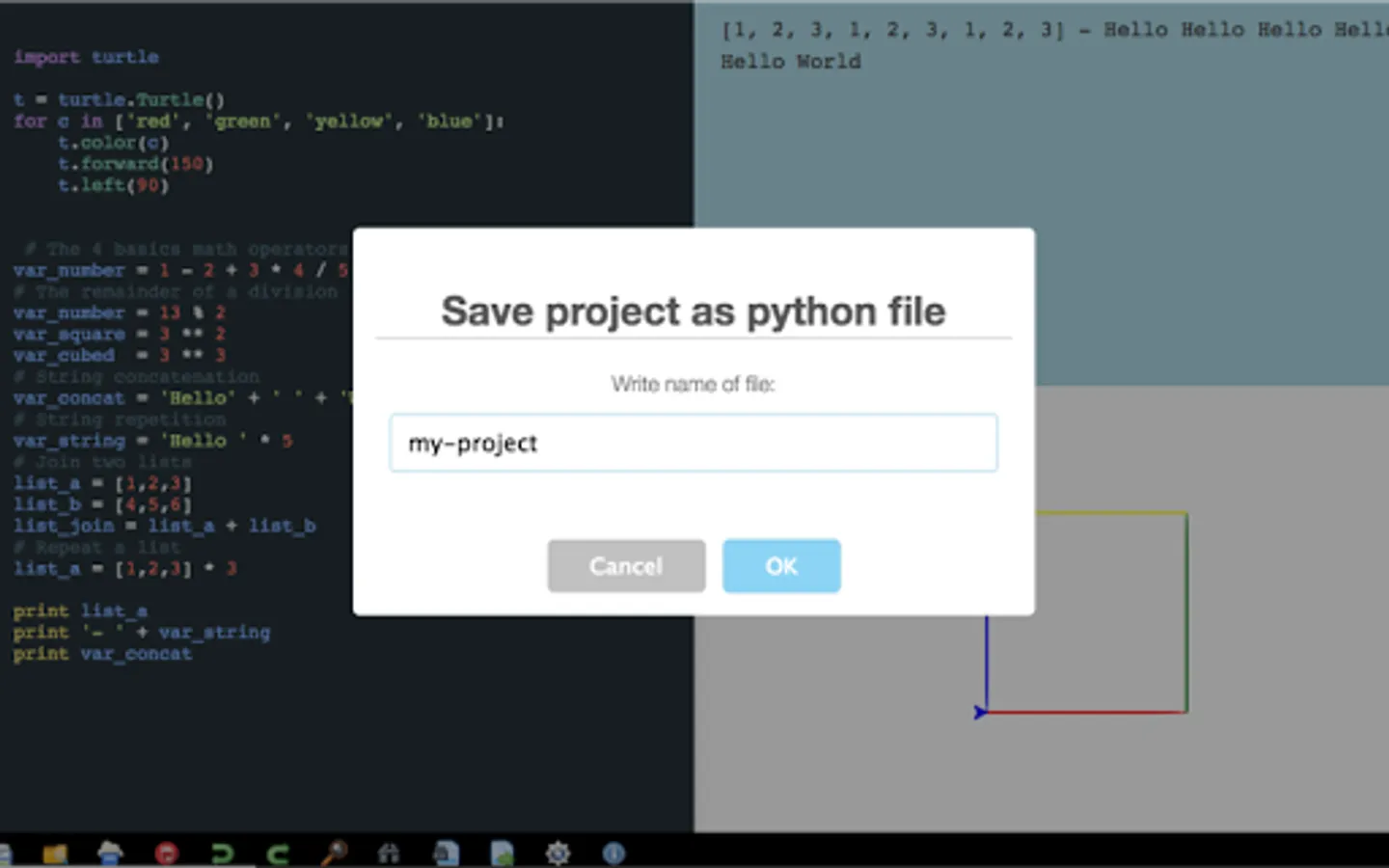This screenshot has width=1389, height=868.
Task: Click the 'Hello World' output line
Action: point(791,62)
